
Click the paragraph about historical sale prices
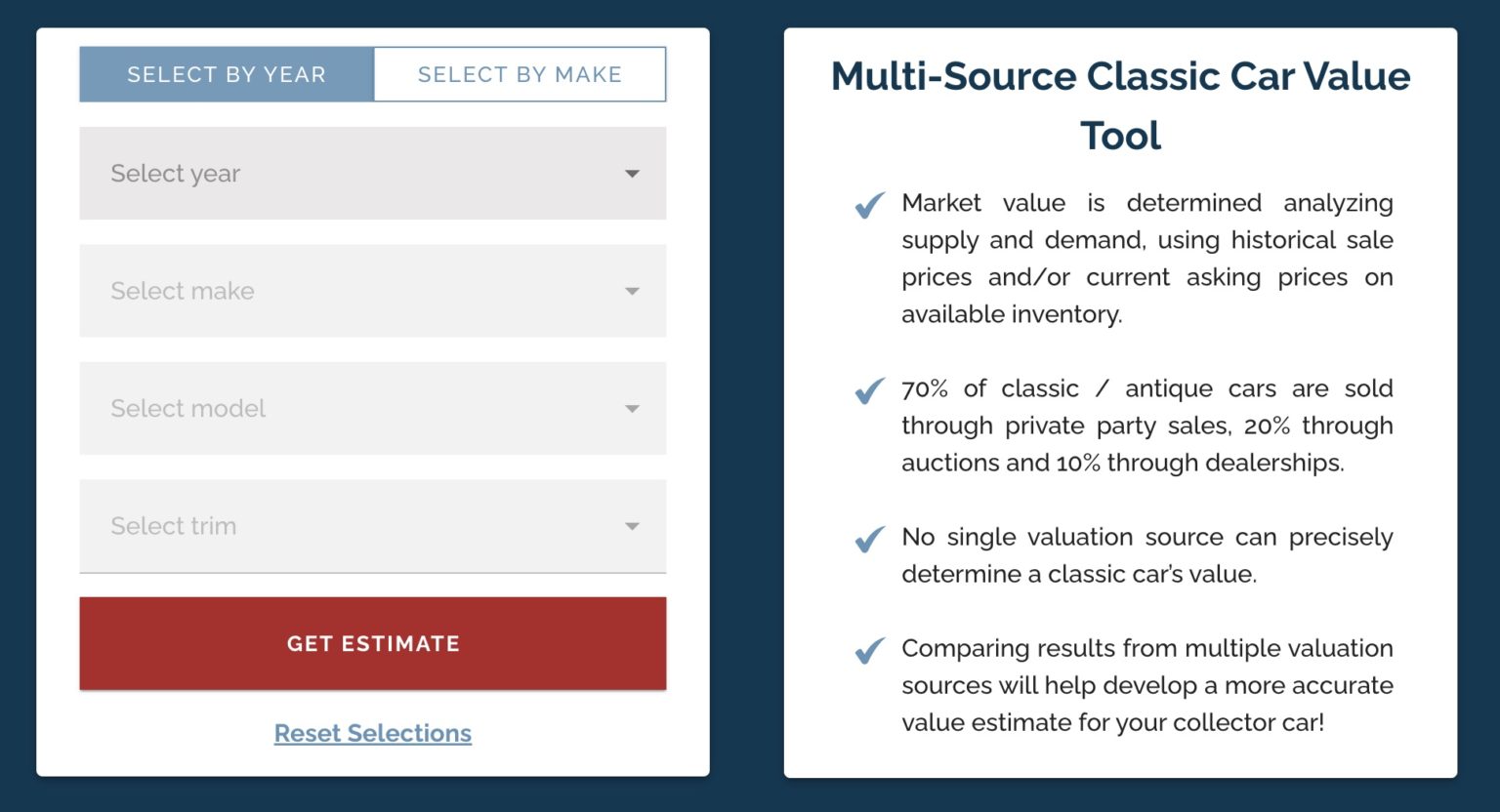coord(1147,258)
